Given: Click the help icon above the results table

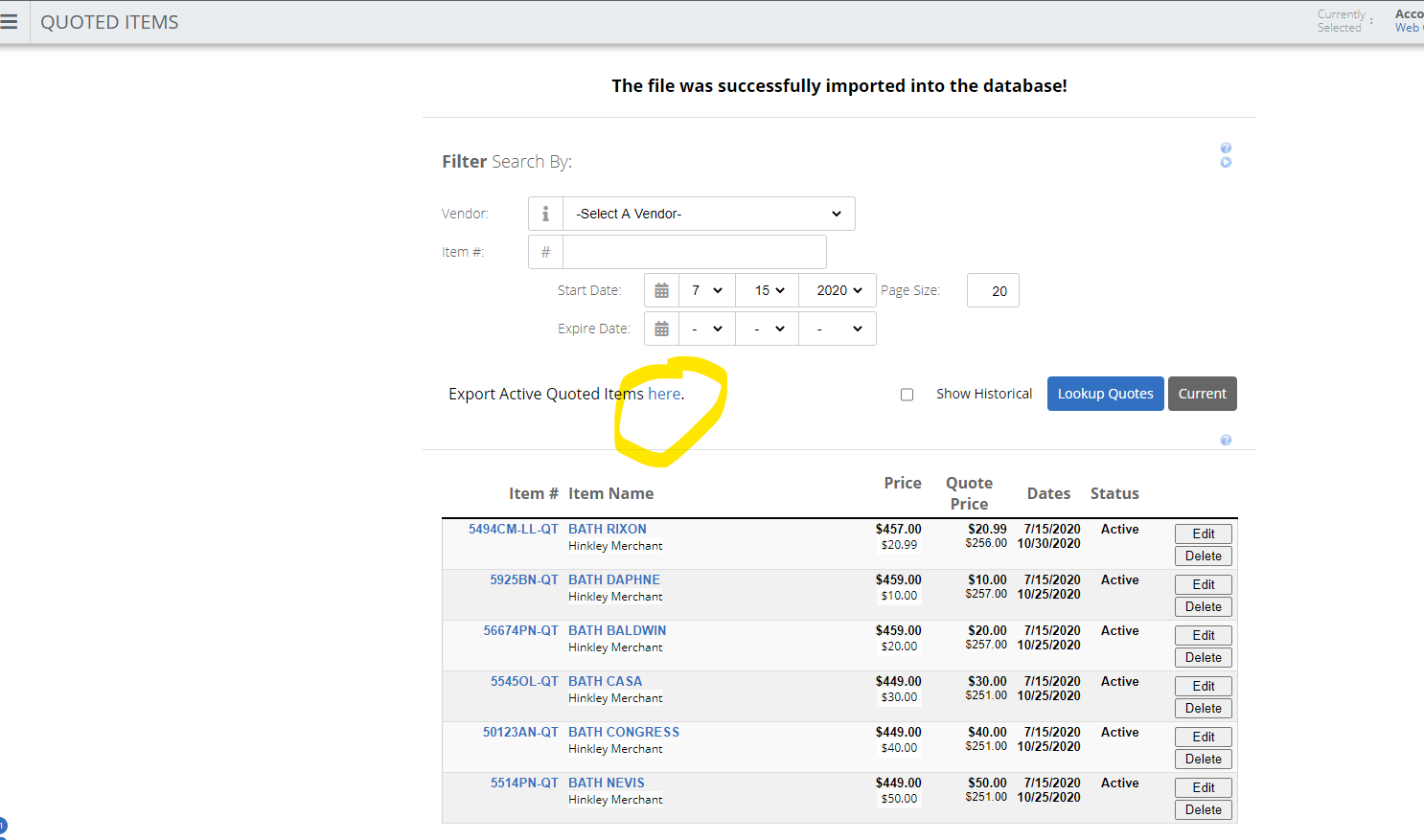Looking at the screenshot, I should point(1225,440).
